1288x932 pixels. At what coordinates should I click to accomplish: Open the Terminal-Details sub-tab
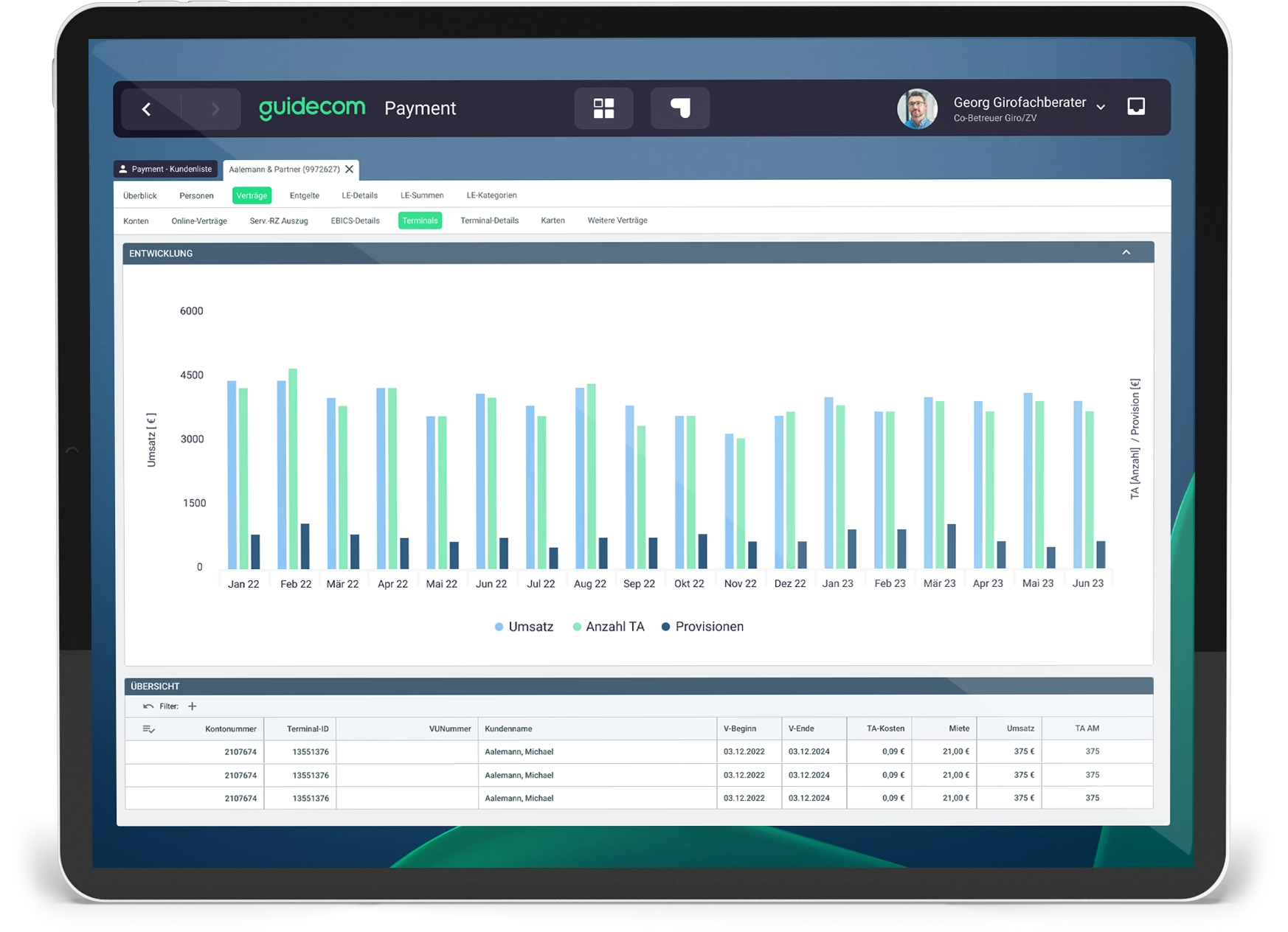coord(490,221)
